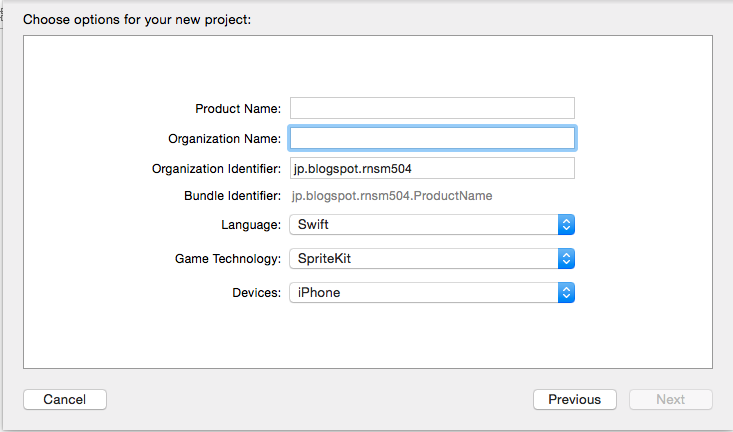The height and width of the screenshot is (432, 733).
Task: Click the "Organization Name:" label
Action: [x=225, y=138]
